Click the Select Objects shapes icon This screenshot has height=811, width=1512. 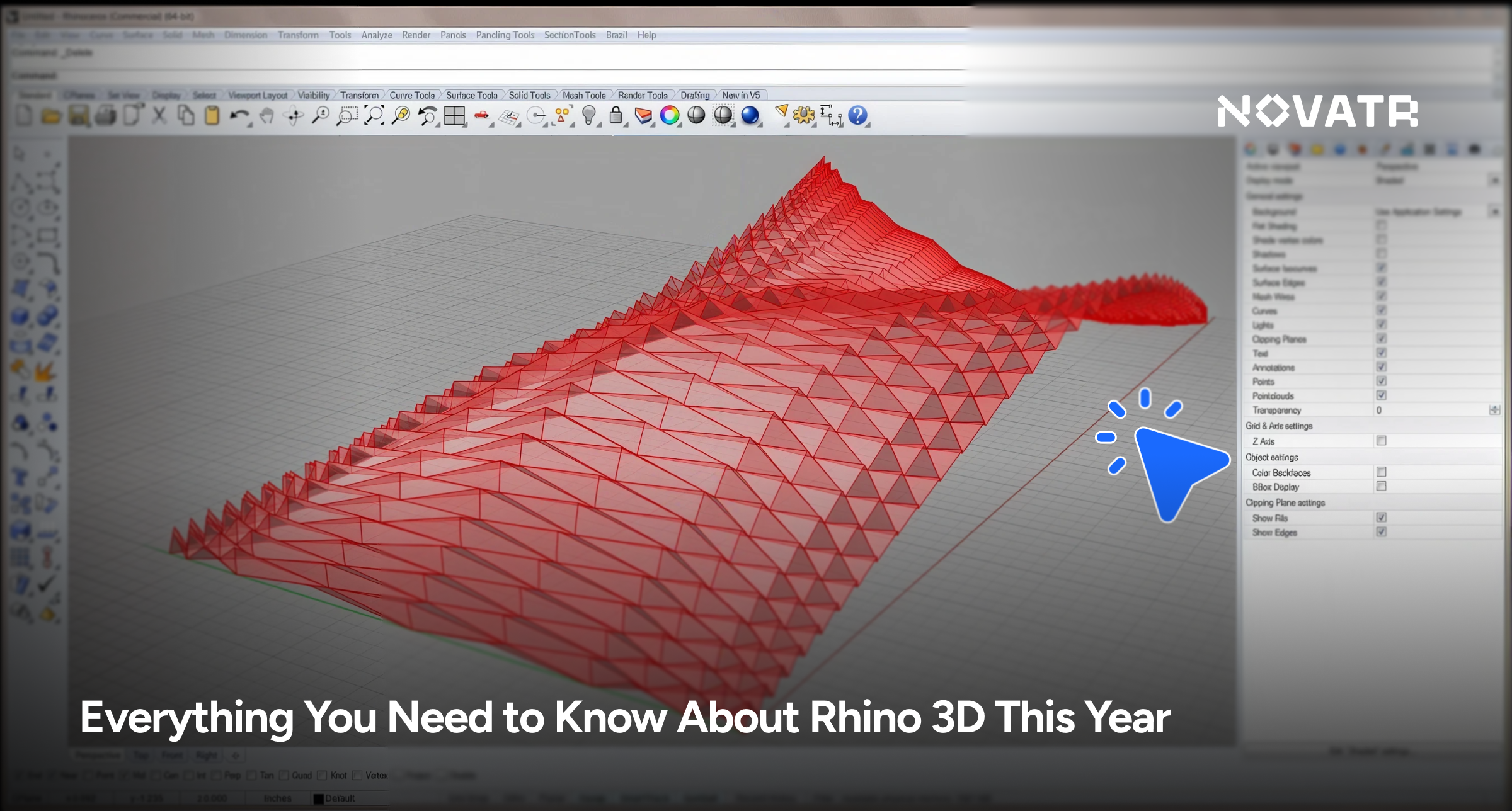point(562,116)
